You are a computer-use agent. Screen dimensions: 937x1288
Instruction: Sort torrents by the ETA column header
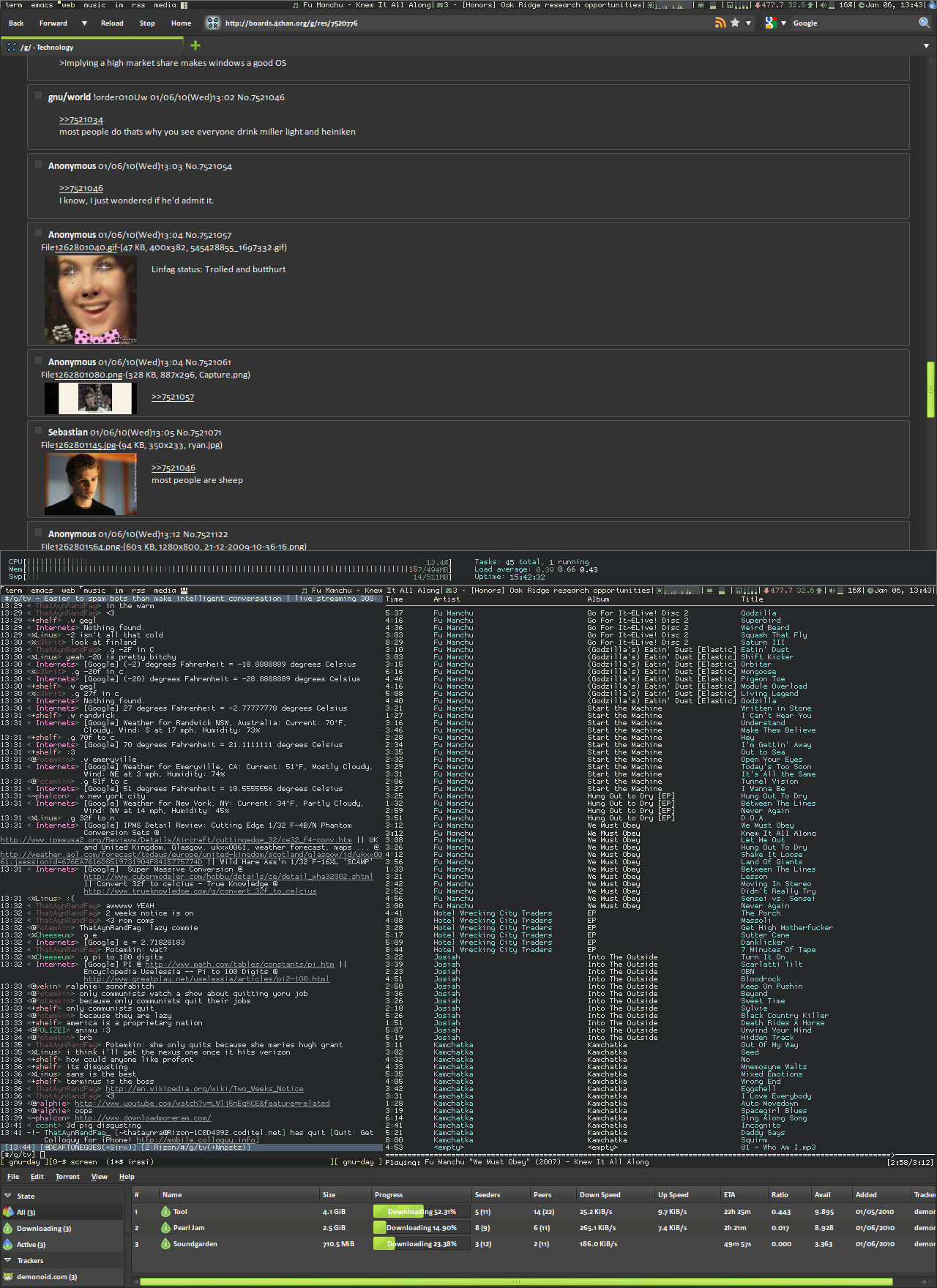pyautogui.click(x=743, y=1195)
